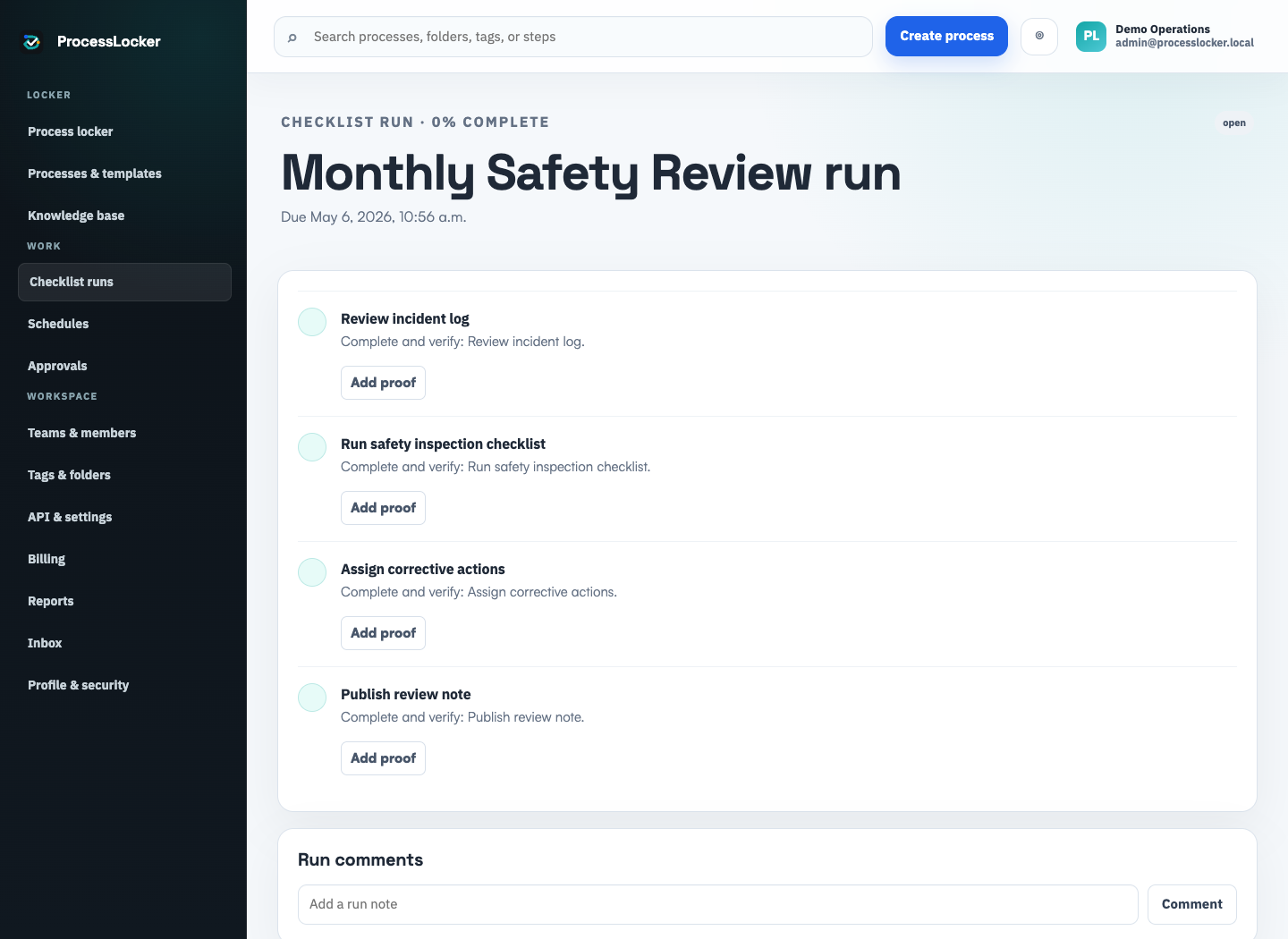Click the Monthly Safety Review run title

pyautogui.click(x=590, y=173)
